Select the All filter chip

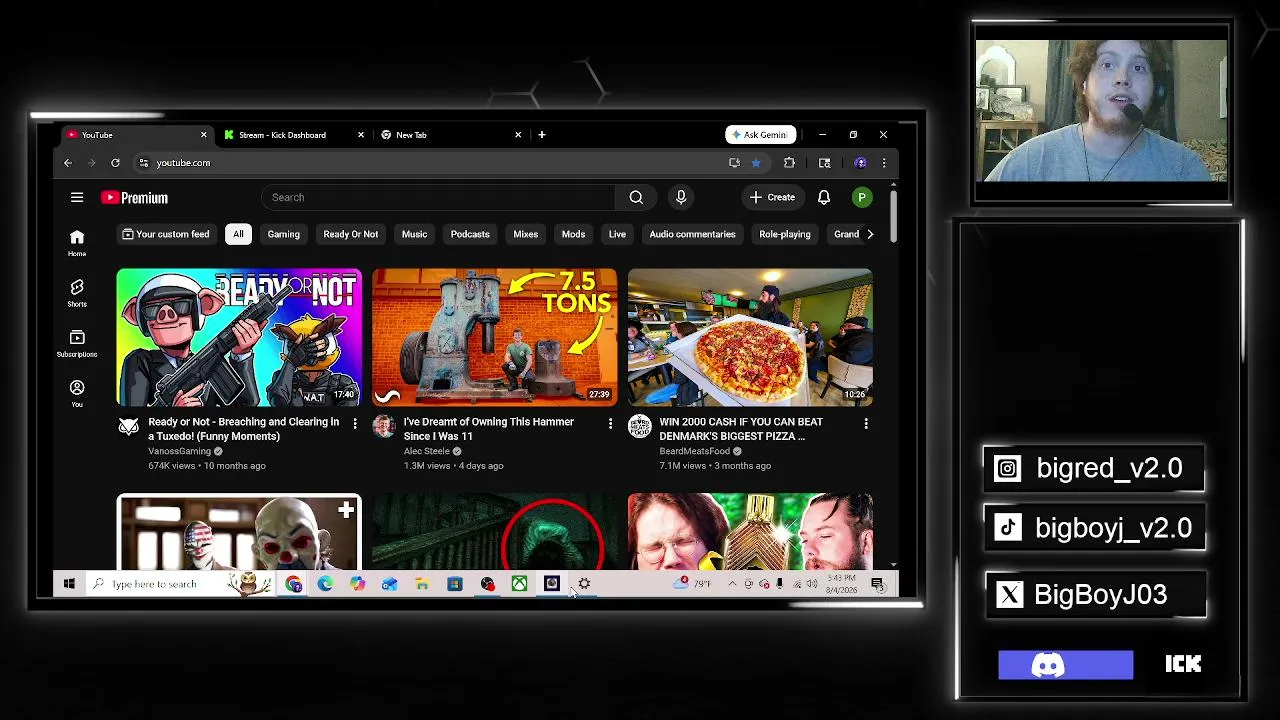point(238,234)
